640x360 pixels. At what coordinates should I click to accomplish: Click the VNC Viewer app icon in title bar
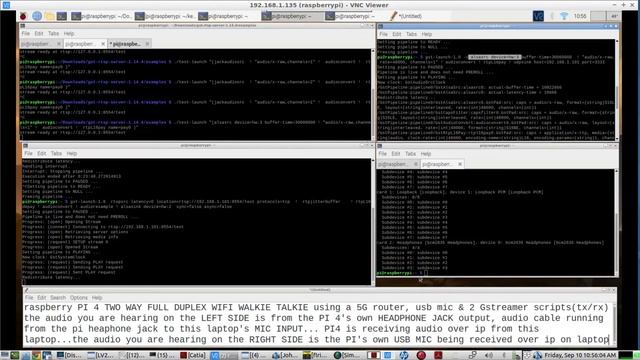(x=6, y=5)
